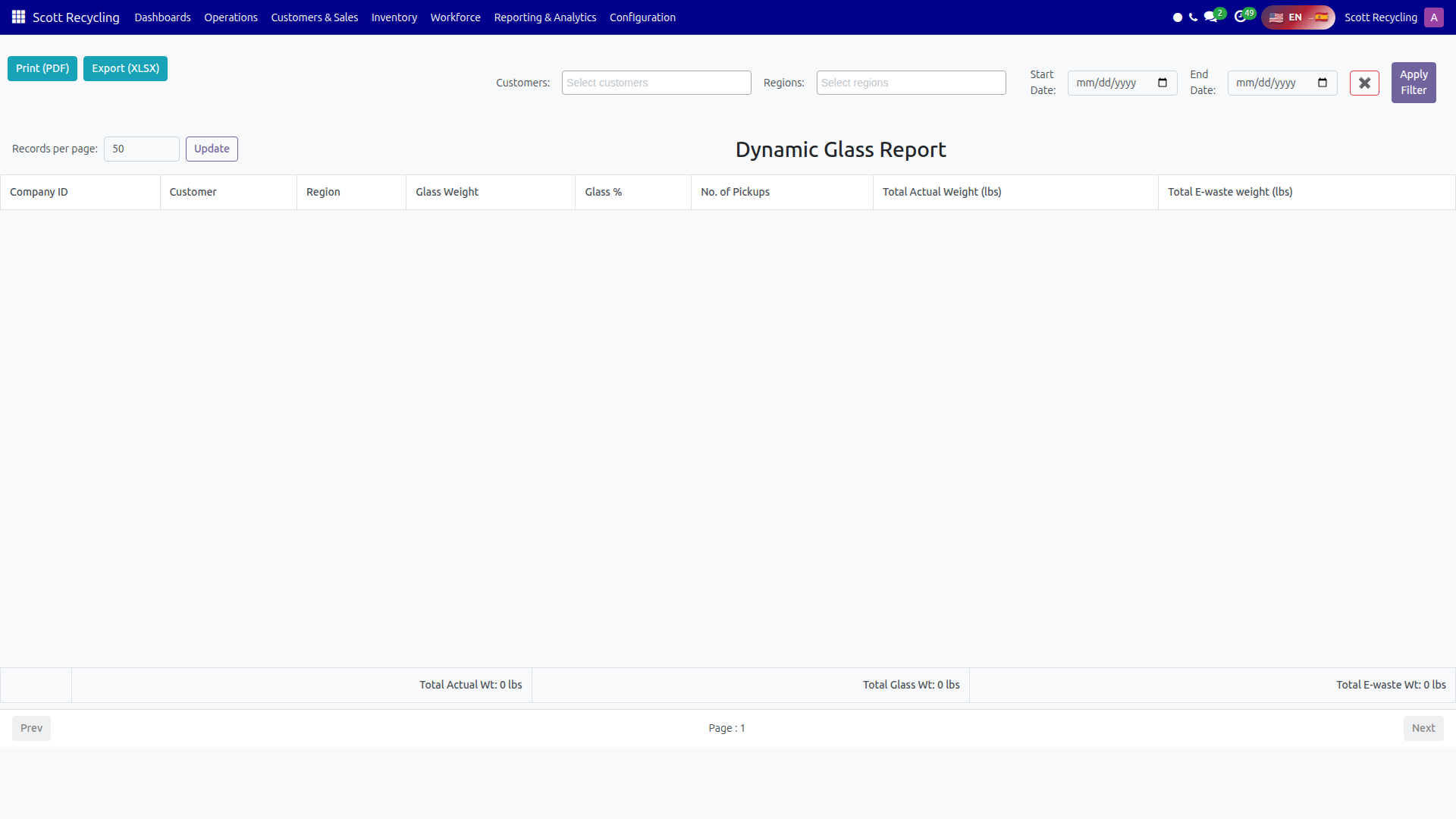Open the phone call icon
Image resolution: width=1456 pixels, height=819 pixels.
pos(1194,17)
